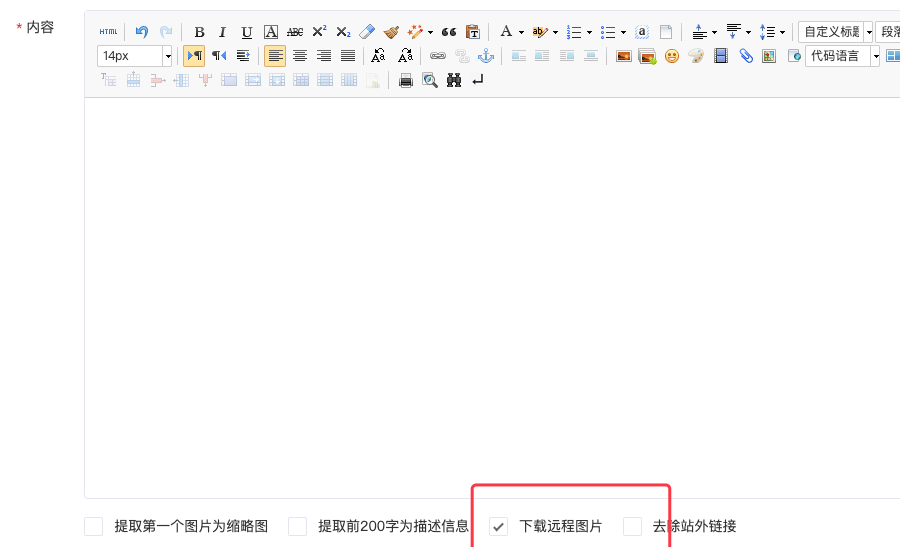Expand ordered list style arrow
Viewport: 900px width, 547px height.
click(x=589, y=32)
